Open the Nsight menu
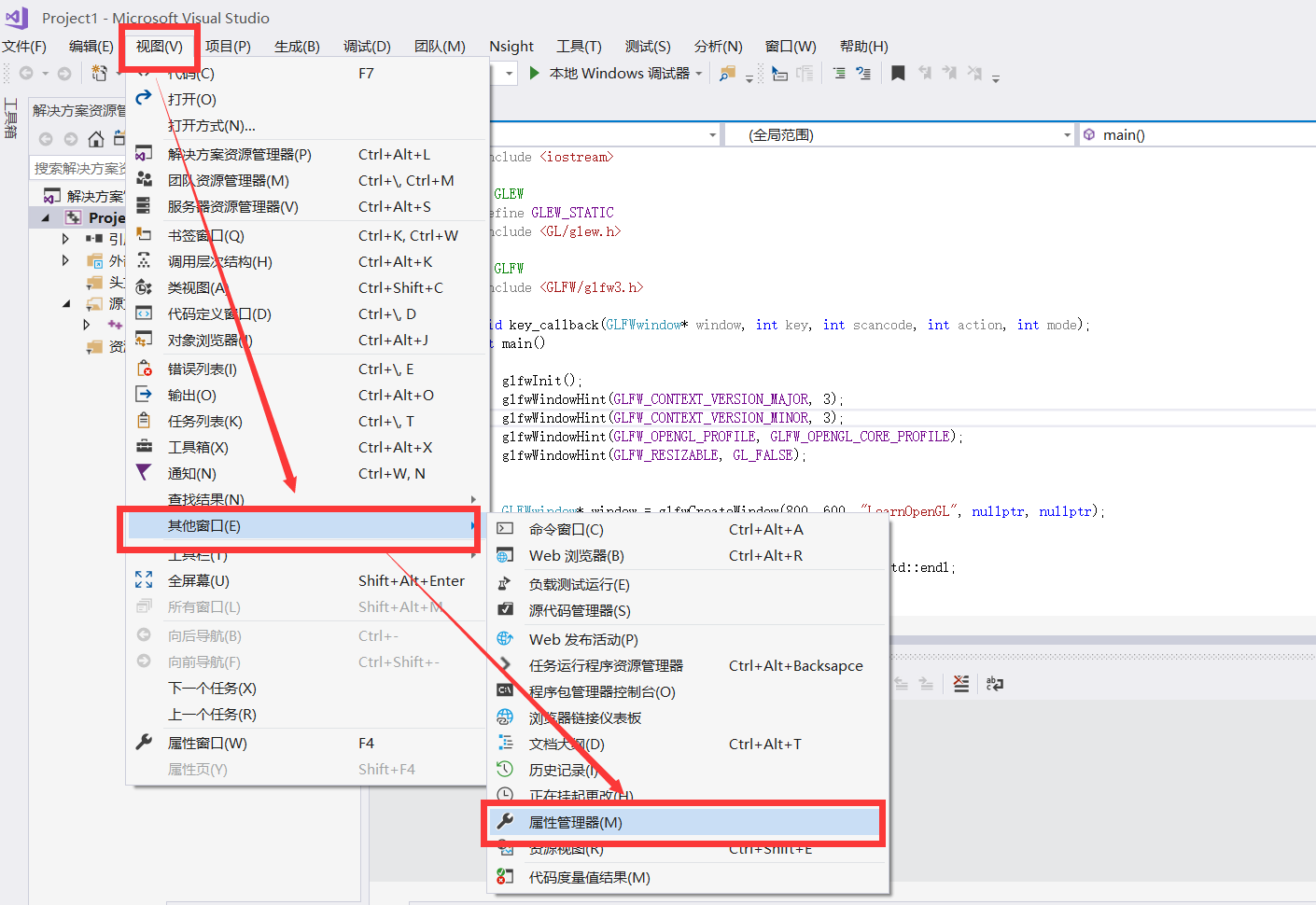The width and height of the screenshot is (1316, 905). click(x=511, y=46)
